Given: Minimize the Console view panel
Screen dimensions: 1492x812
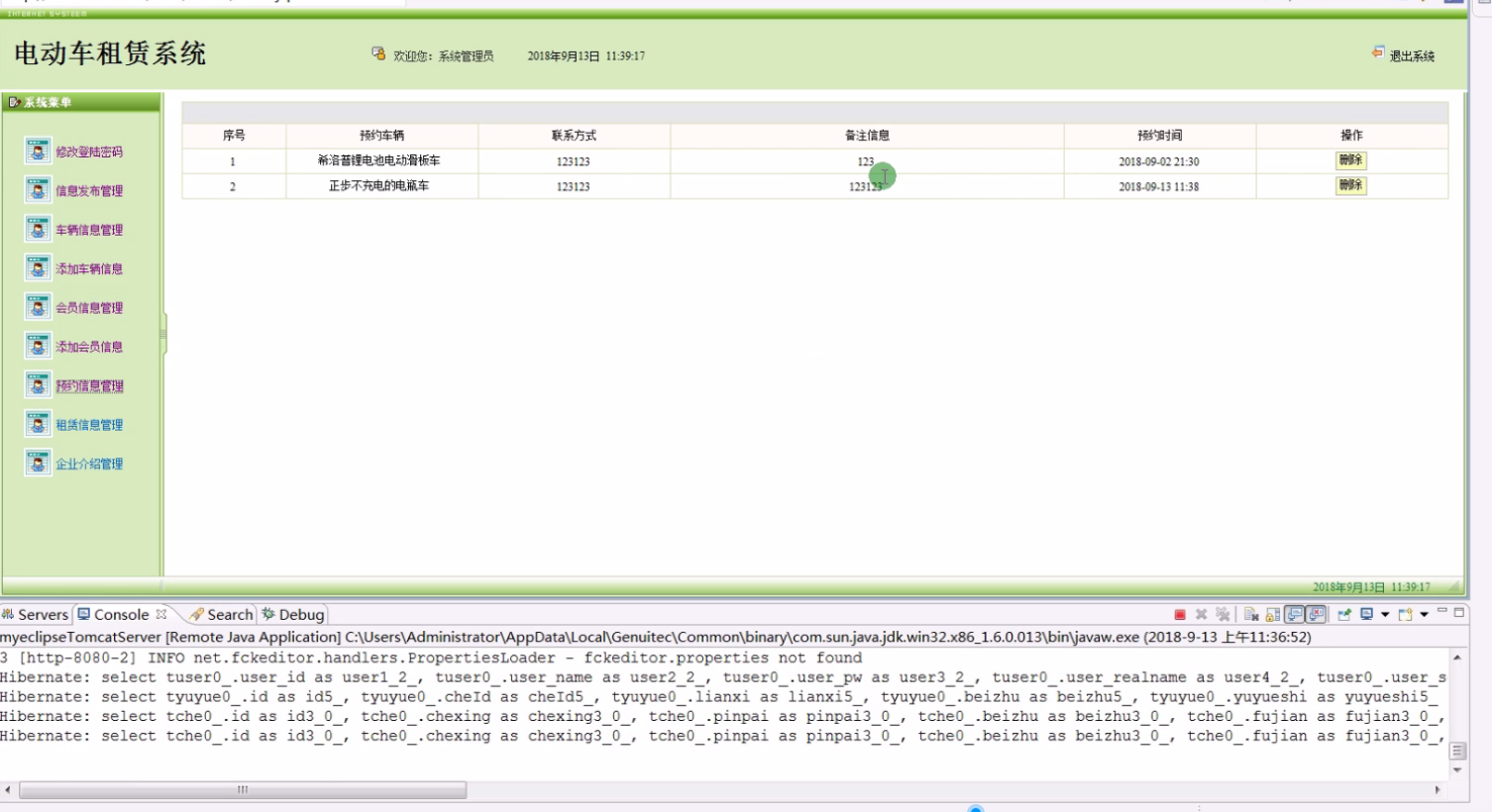Looking at the screenshot, I should (x=1442, y=611).
